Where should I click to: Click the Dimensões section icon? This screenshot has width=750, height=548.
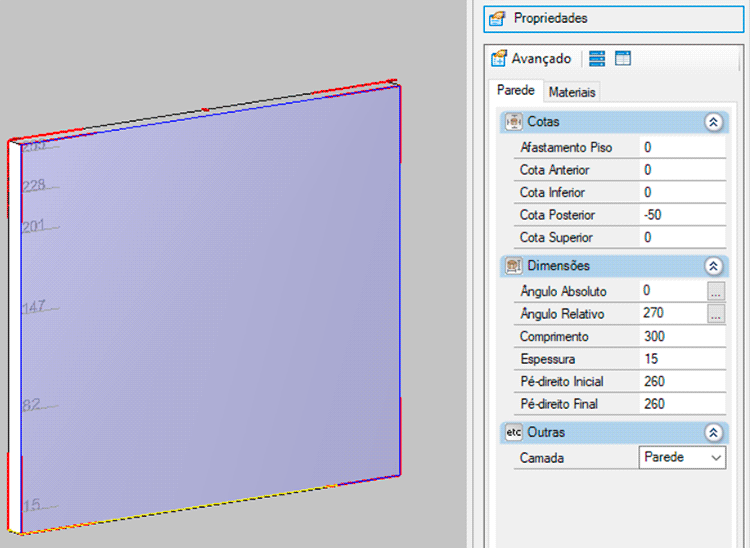pos(514,266)
